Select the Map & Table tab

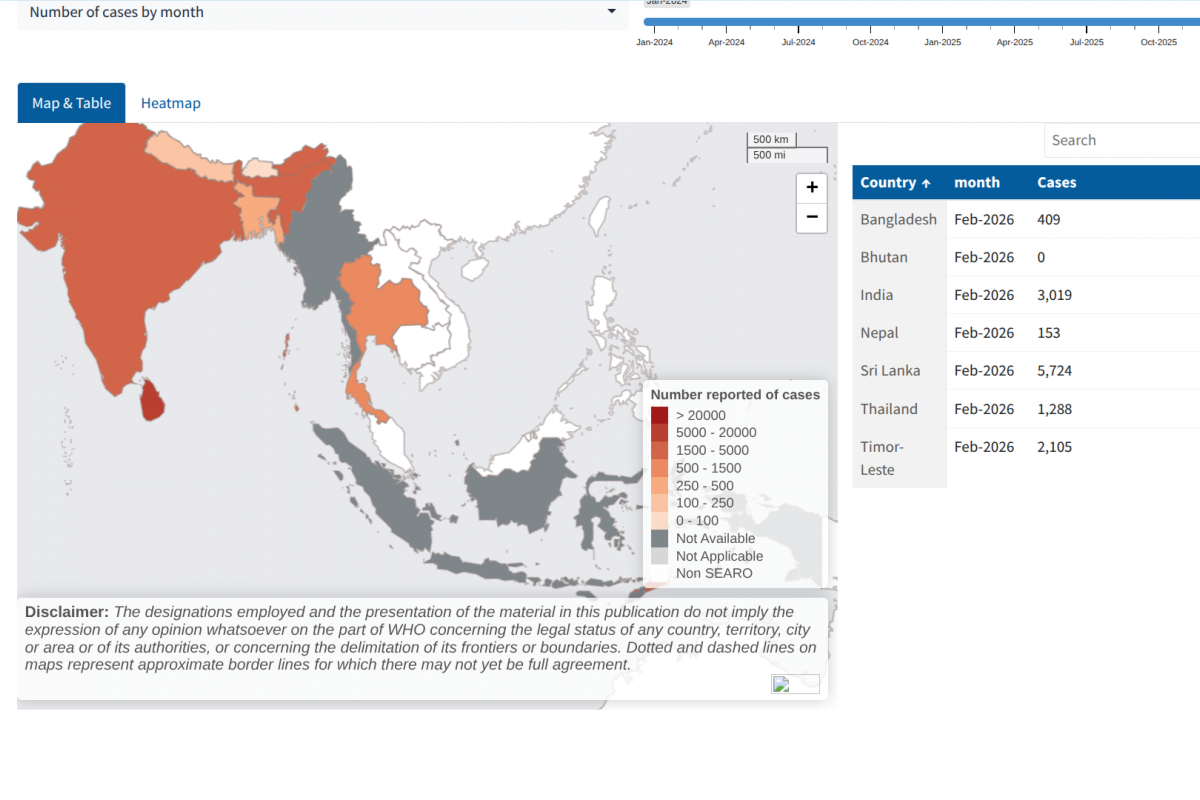[x=71, y=103]
